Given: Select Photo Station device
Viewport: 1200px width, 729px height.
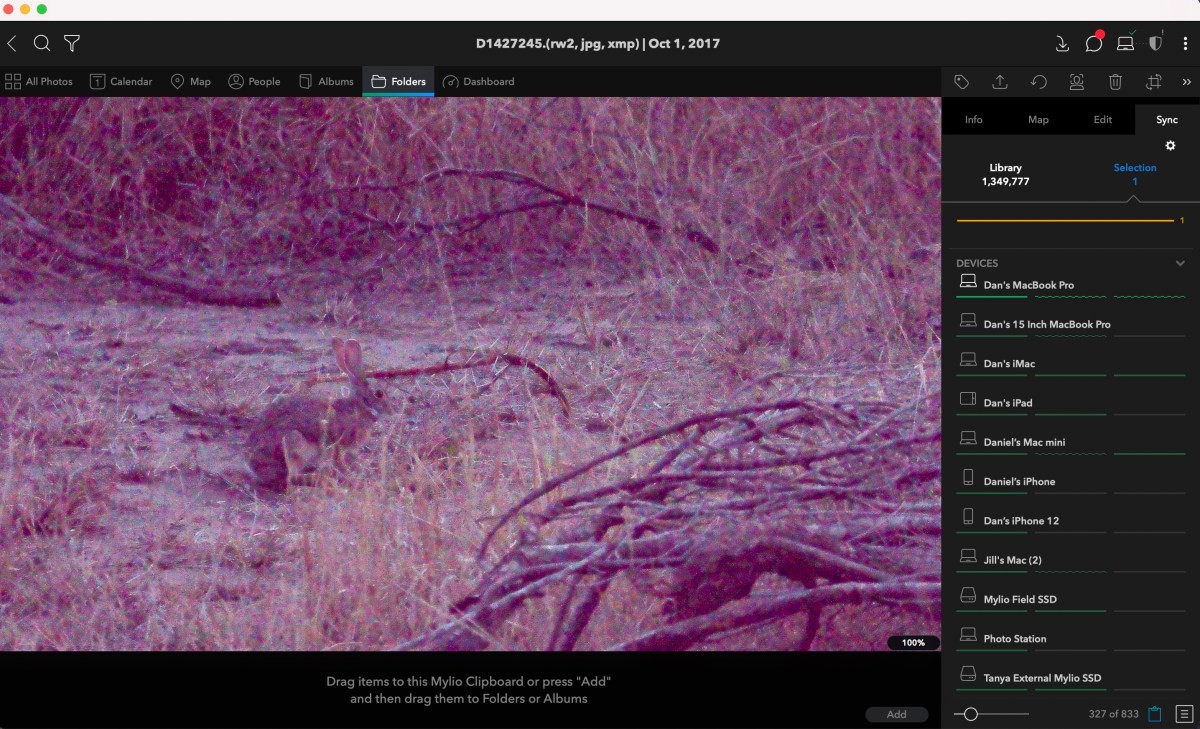Looking at the screenshot, I should pos(1071,638).
